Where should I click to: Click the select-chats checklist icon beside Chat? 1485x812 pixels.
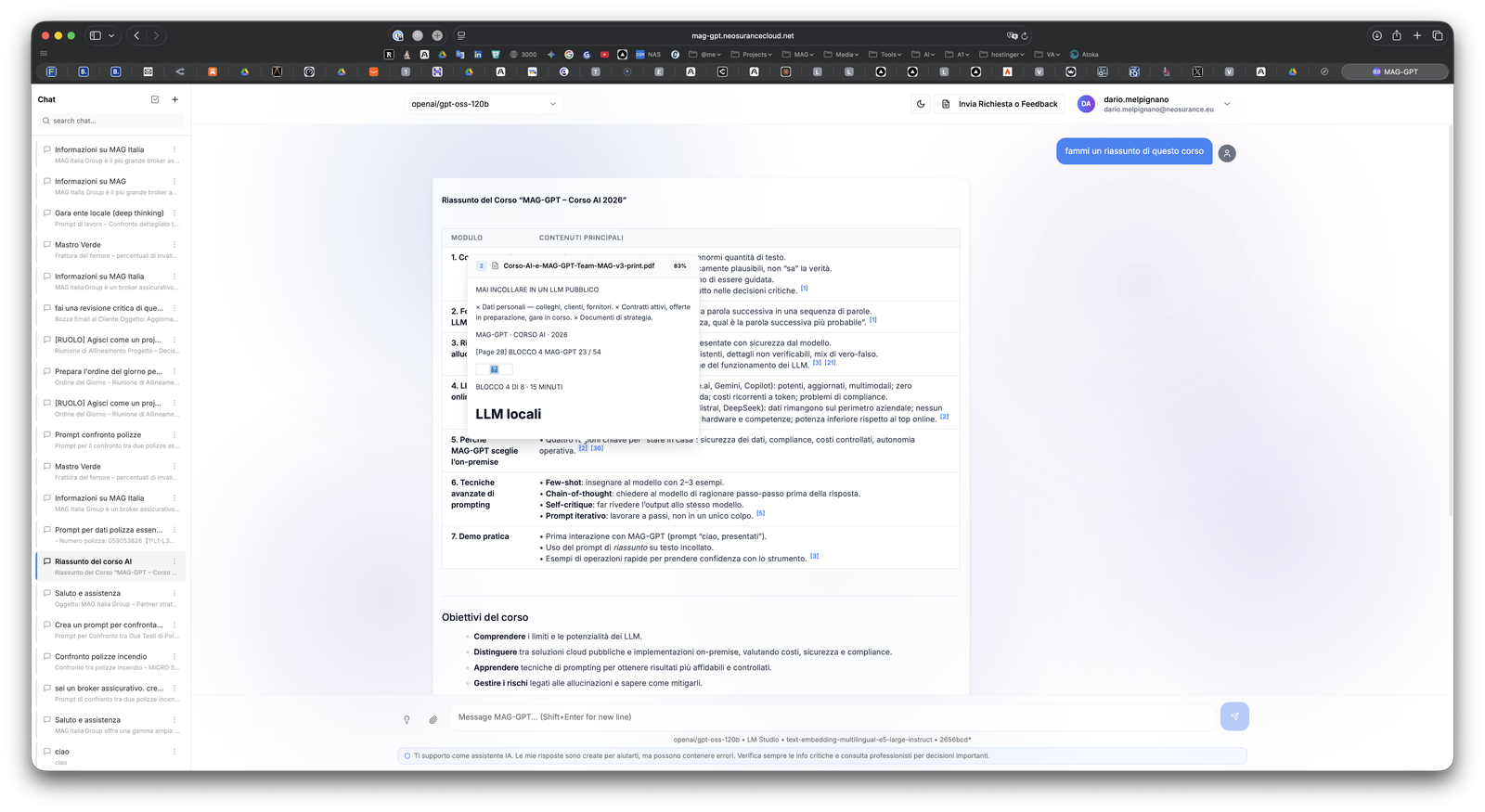tap(155, 99)
